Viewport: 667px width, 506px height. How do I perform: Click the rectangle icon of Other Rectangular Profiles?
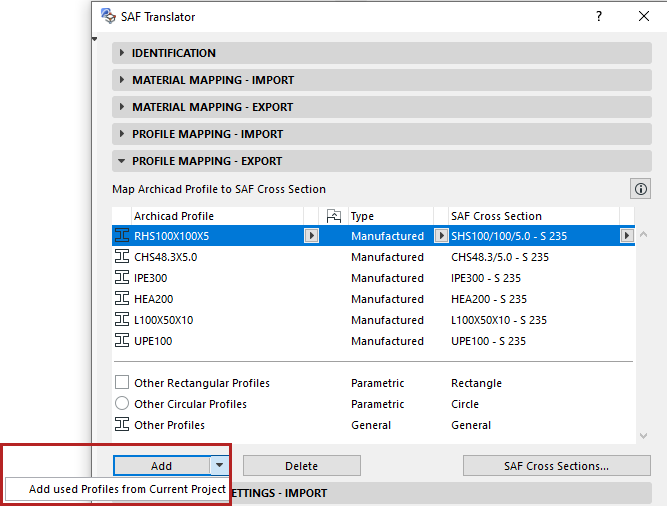pos(122,382)
